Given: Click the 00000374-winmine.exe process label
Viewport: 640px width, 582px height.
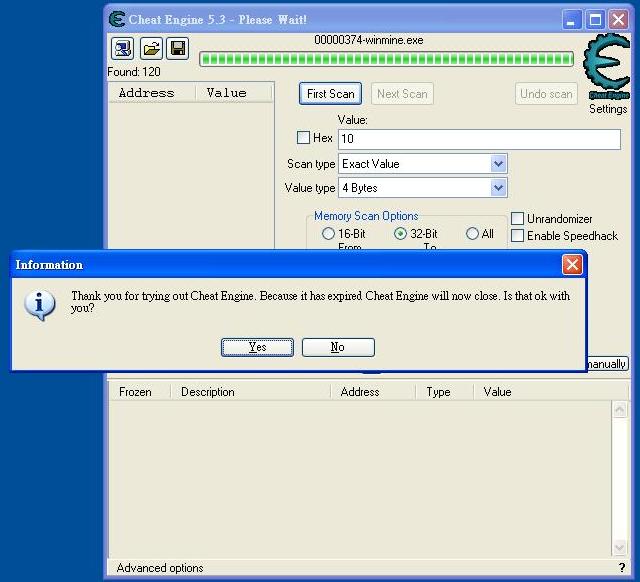Looking at the screenshot, I should [x=369, y=40].
